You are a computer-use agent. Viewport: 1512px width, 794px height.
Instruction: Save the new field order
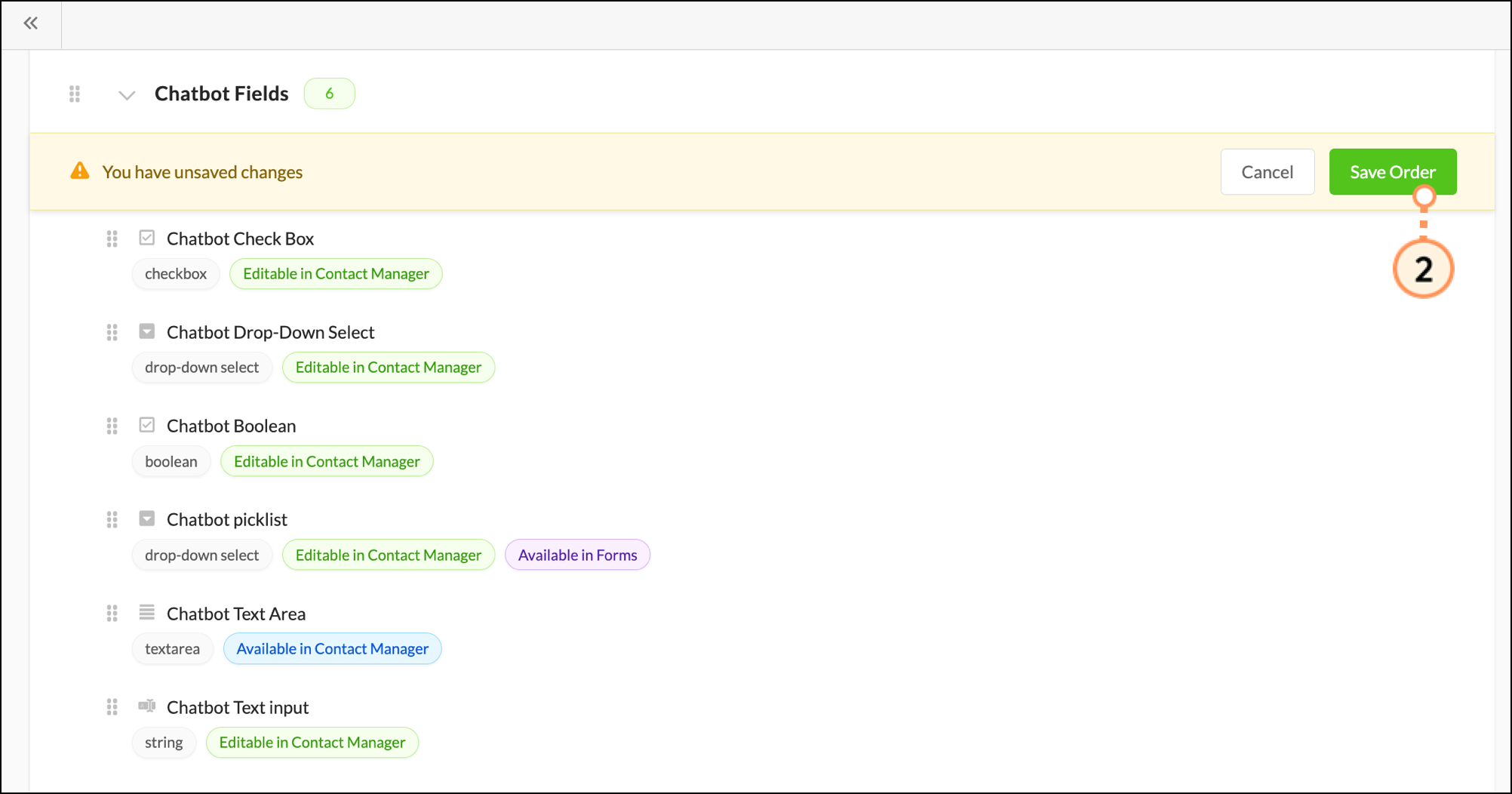[1393, 172]
